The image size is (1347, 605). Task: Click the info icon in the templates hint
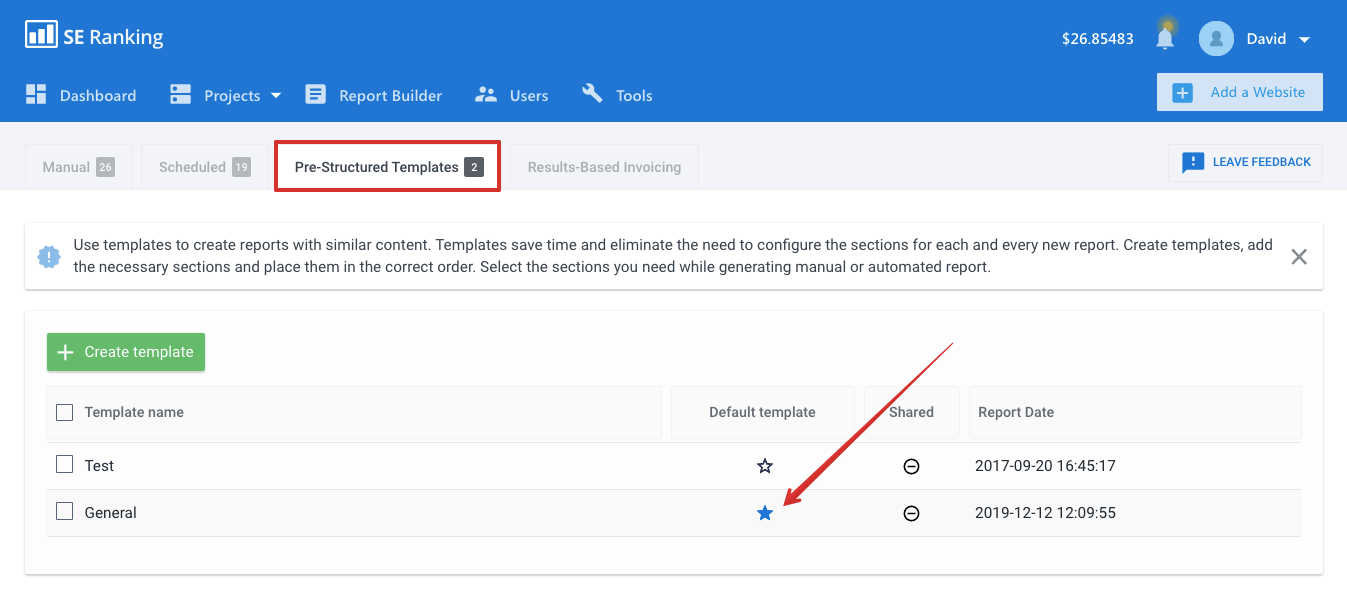click(x=49, y=257)
